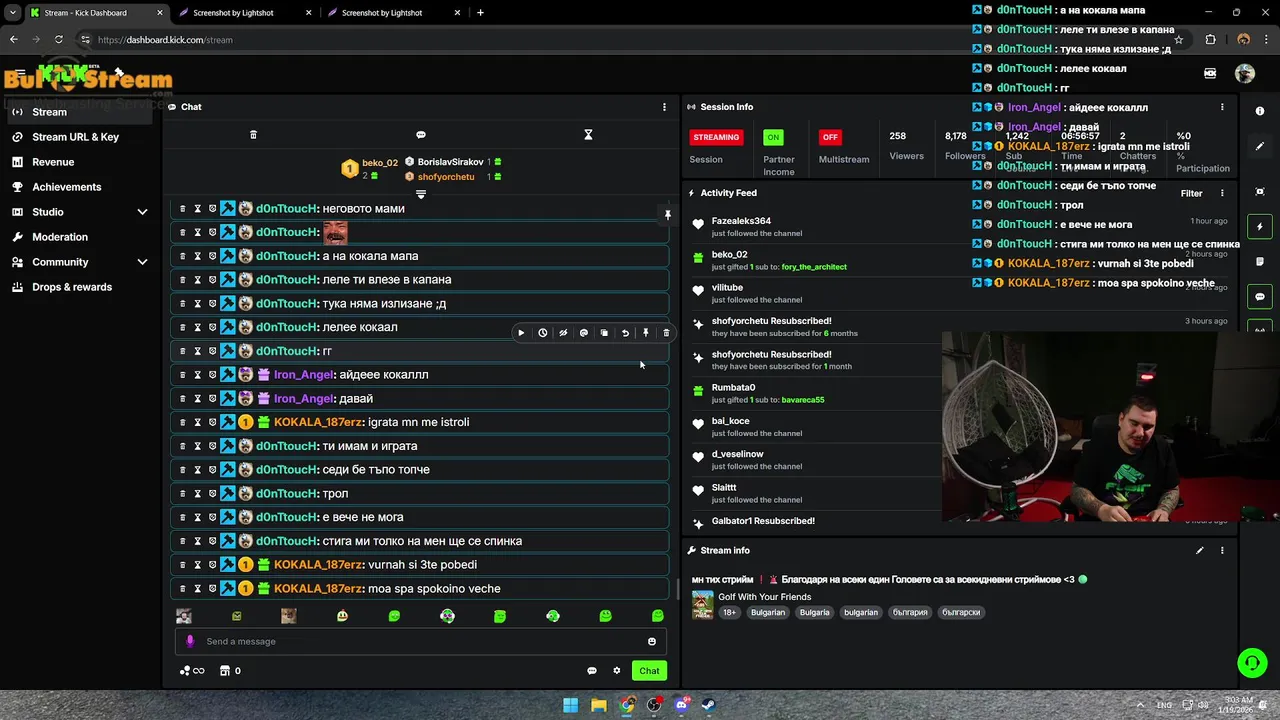Pick the first emote in quick emote row
The image size is (1280, 720).
pos(184,616)
